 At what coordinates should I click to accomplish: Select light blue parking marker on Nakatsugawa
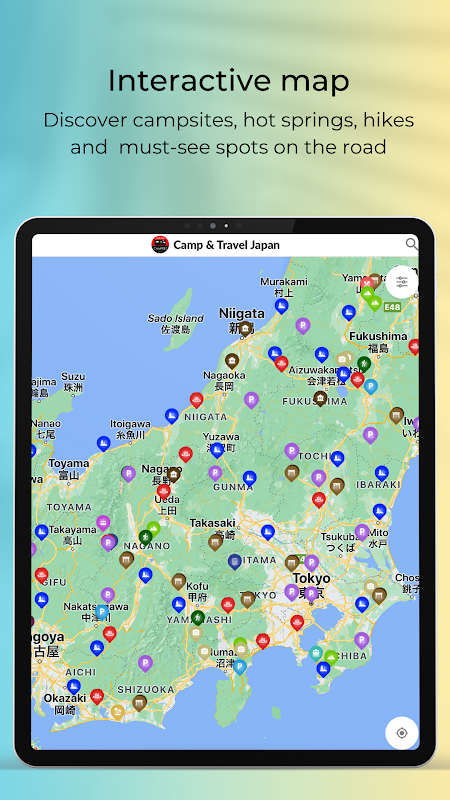pyautogui.click(x=102, y=612)
